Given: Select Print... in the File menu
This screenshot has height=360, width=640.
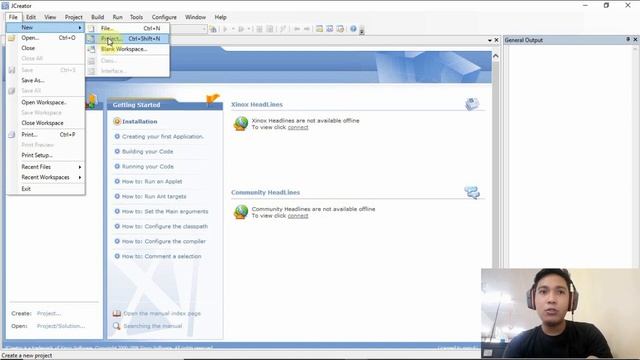Looking at the screenshot, I should point(46,134).
